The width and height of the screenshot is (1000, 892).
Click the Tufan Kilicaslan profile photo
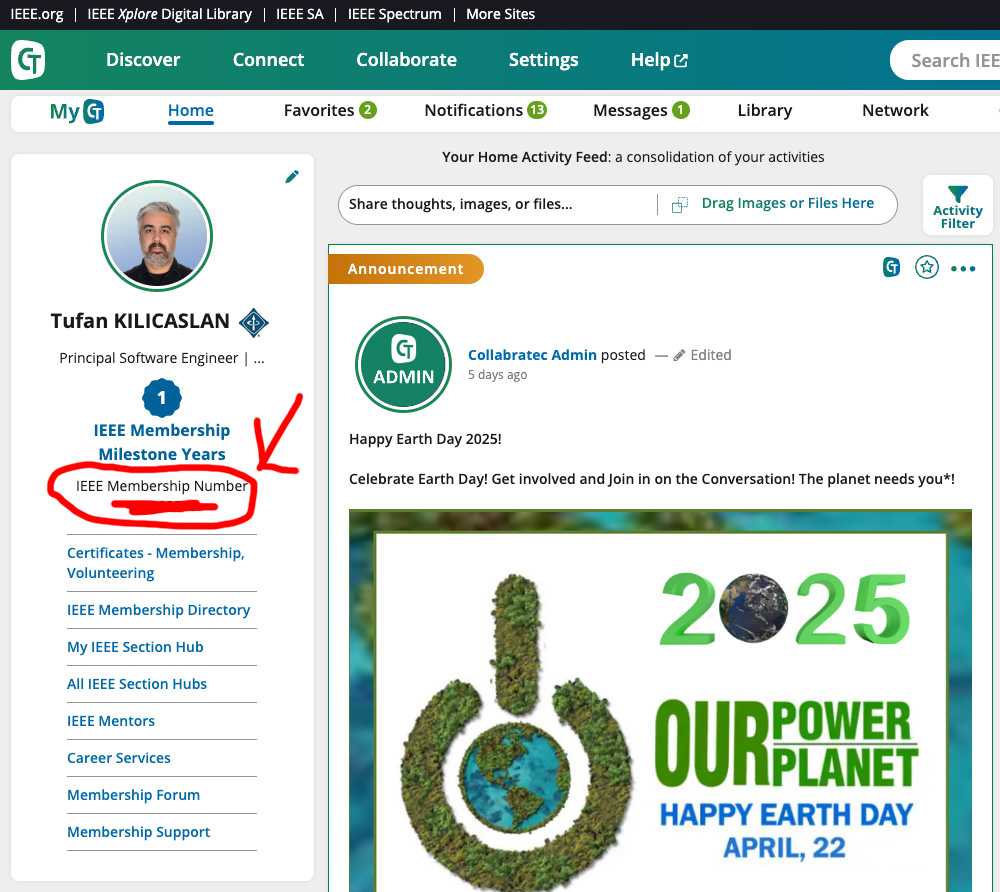coord(157,236)
